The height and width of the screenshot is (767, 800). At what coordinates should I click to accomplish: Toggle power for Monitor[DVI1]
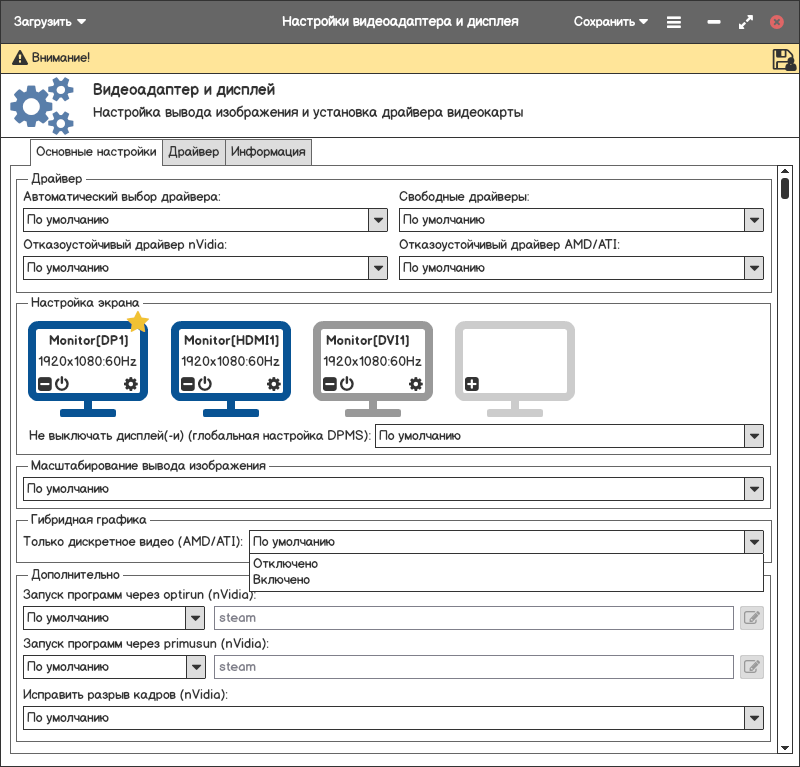click(347, 384)
